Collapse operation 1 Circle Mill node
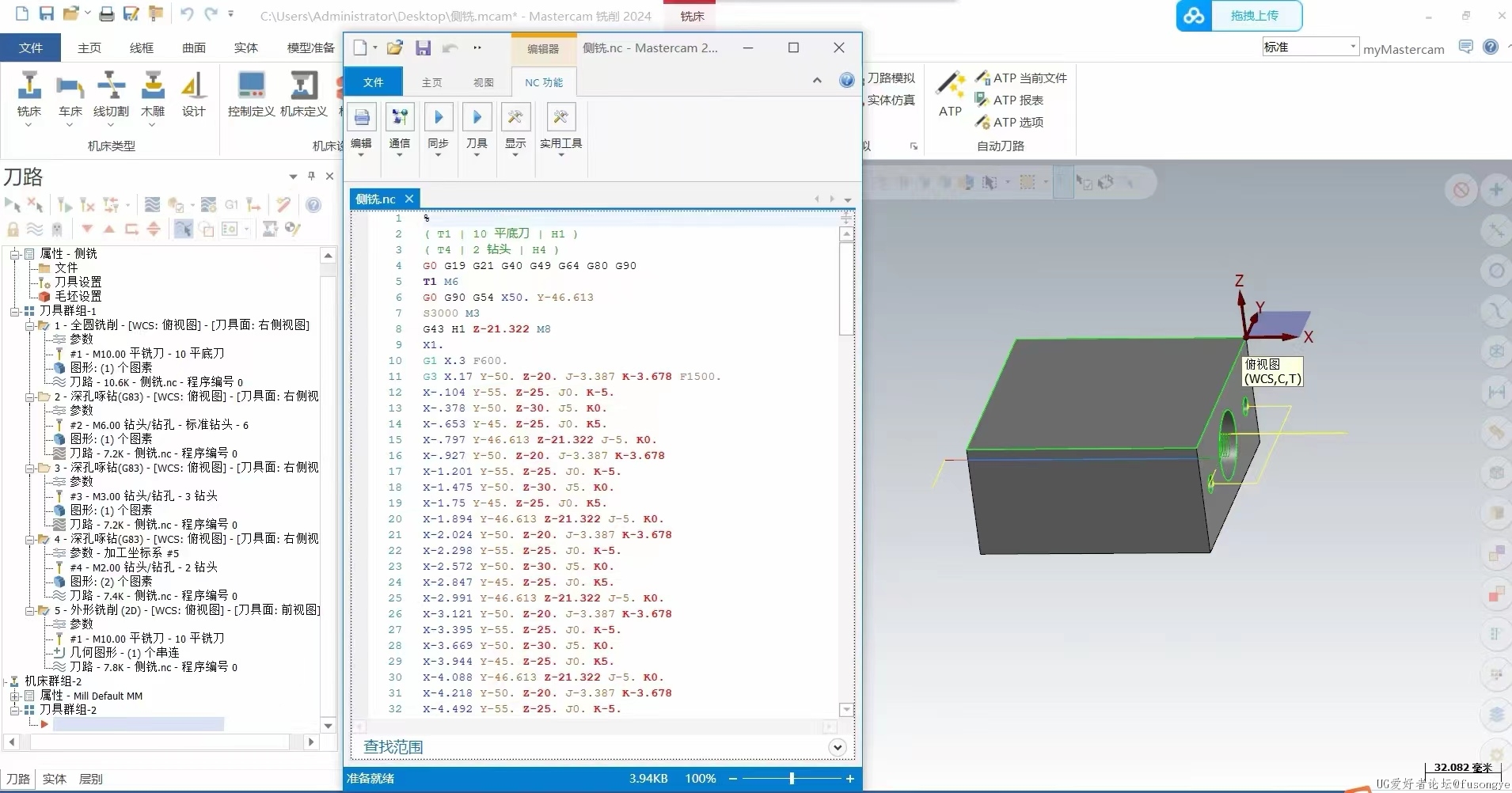This screenshot has height=793, width=1512. point(28,325)
